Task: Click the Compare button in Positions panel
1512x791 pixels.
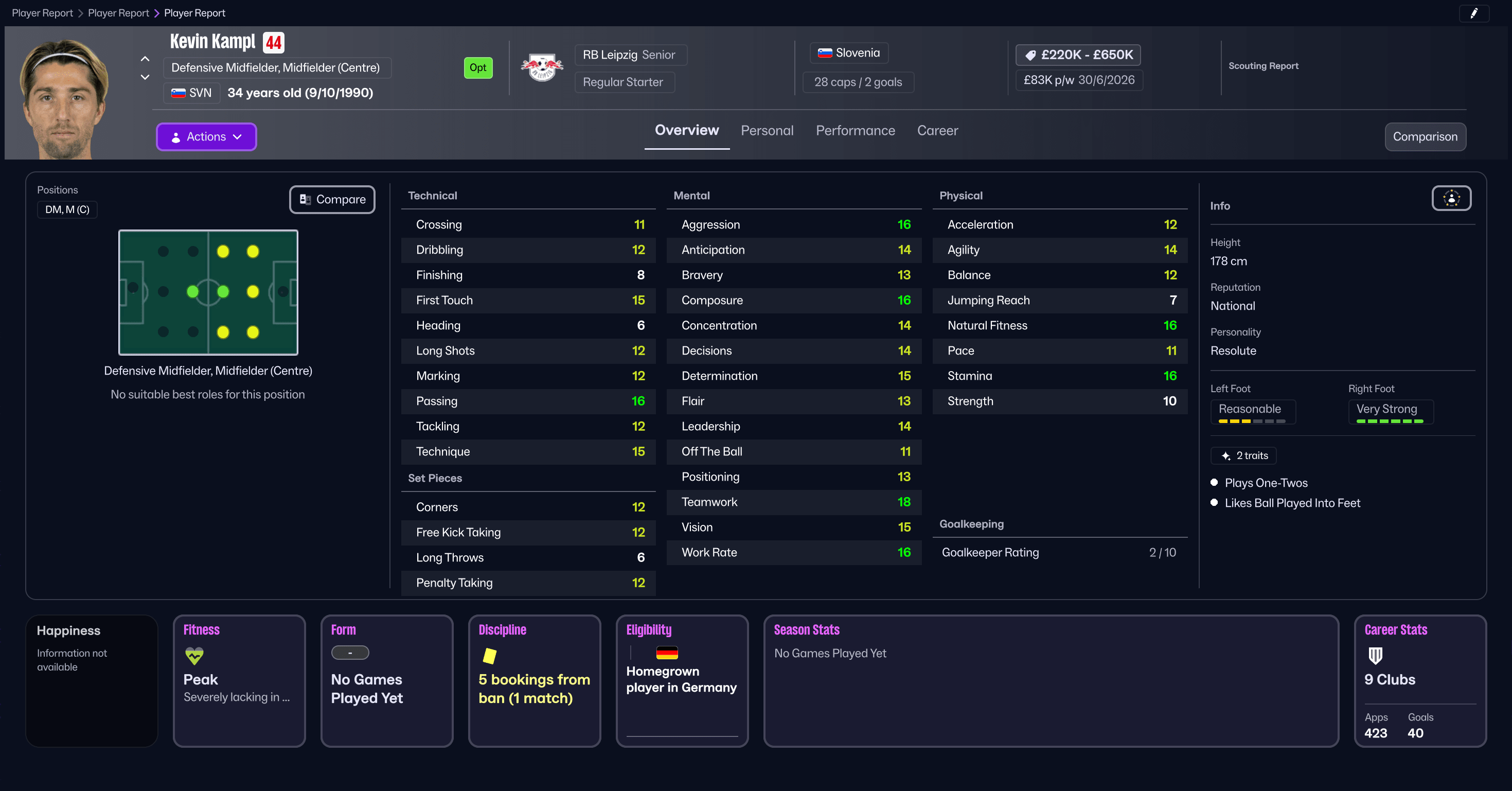Action: (332, 200)
